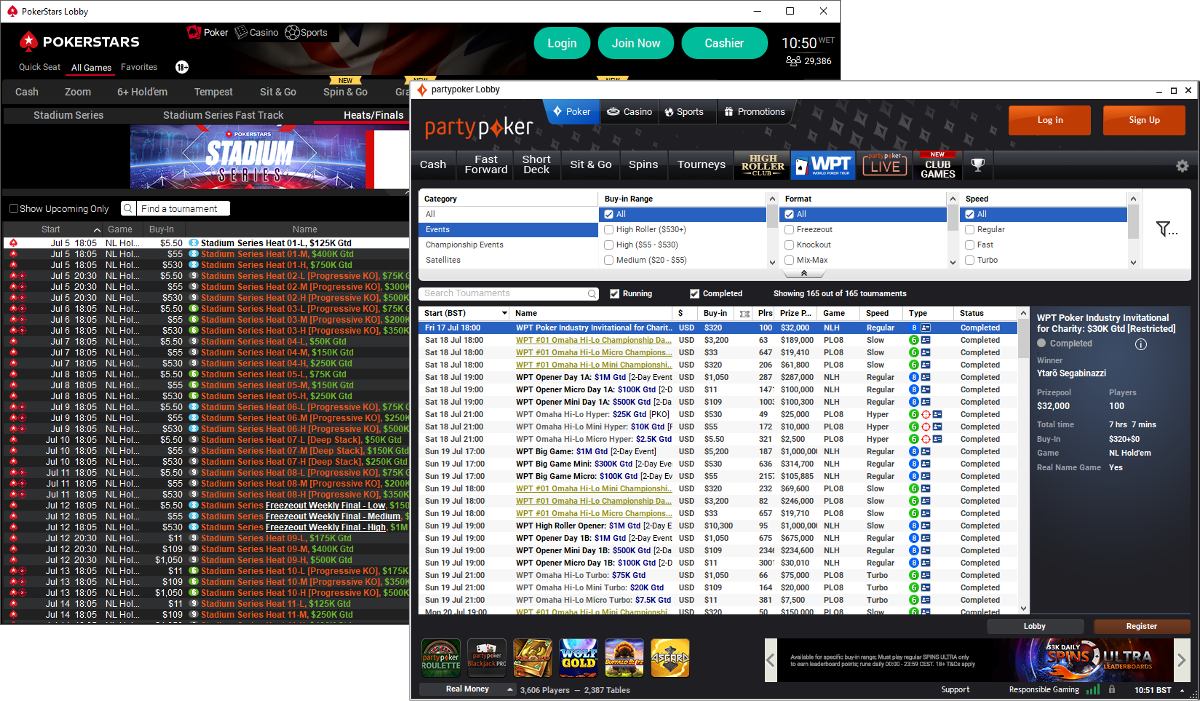Image resolution: width=1200 pixels, height=701 pixels.
Task: Show next promo banner in partypoker
Action: click(x=1183, y=660)
